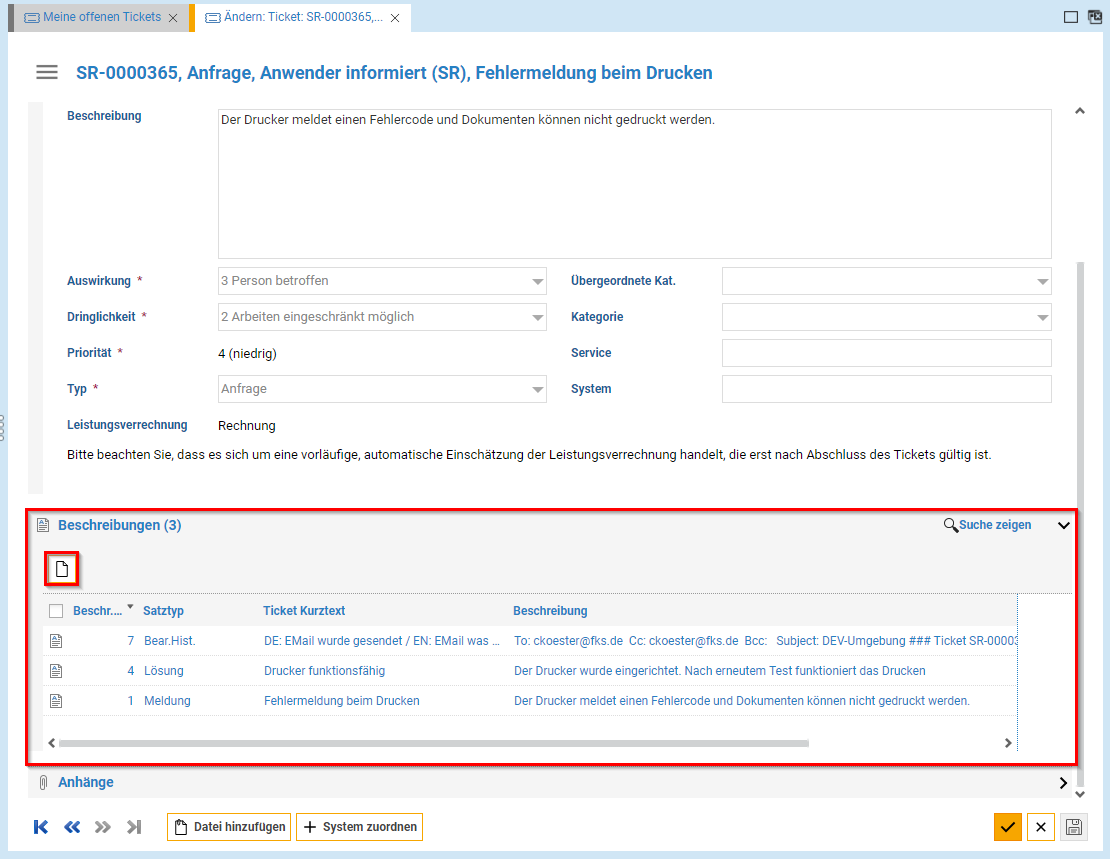
Task: Open the hamburger menu icon
Action: tap(46, 72)
